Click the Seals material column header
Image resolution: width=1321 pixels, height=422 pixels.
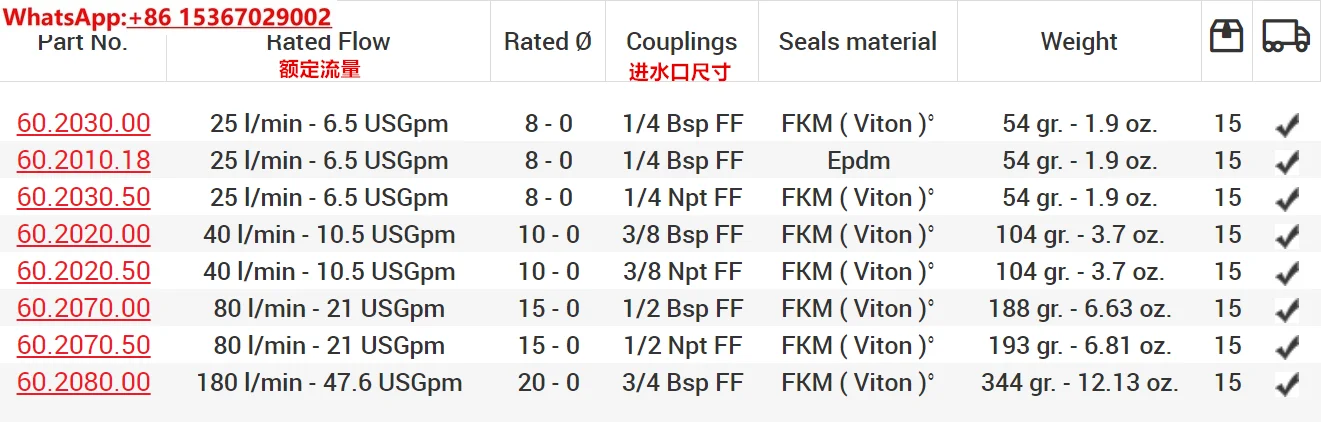857,42
